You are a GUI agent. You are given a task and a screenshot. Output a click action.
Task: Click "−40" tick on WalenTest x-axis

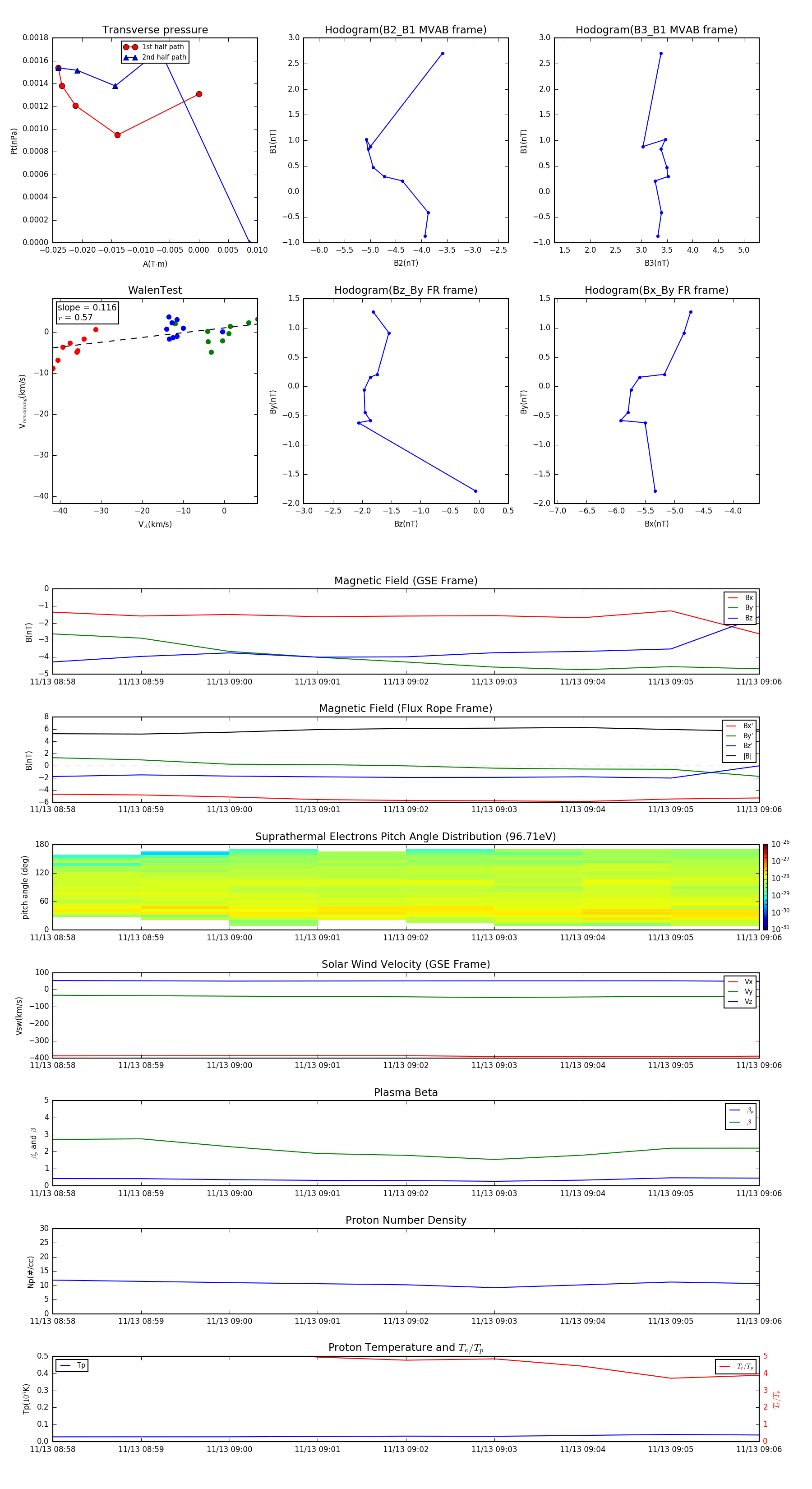coord(60,511)
